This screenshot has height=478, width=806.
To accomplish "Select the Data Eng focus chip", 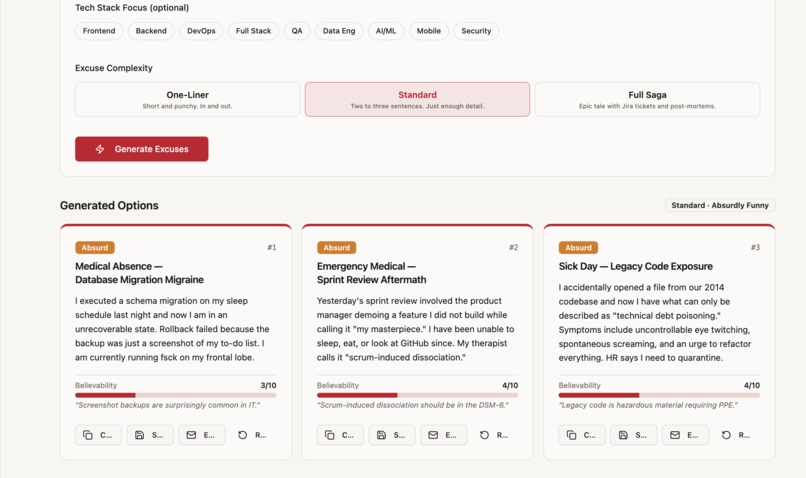I will tap(339, 31).
